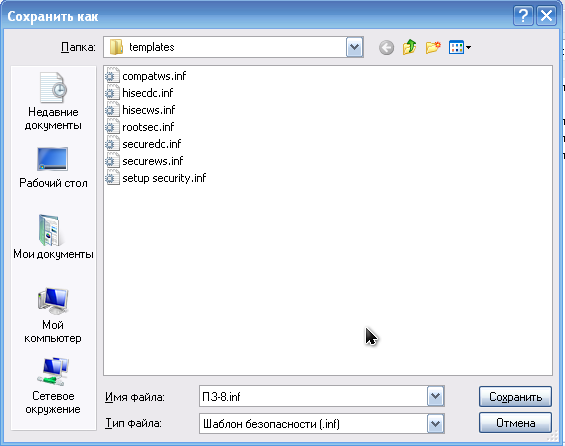Select the rootsec.inf file icon
Screen dimensions: 565x446
coord(112,127)
